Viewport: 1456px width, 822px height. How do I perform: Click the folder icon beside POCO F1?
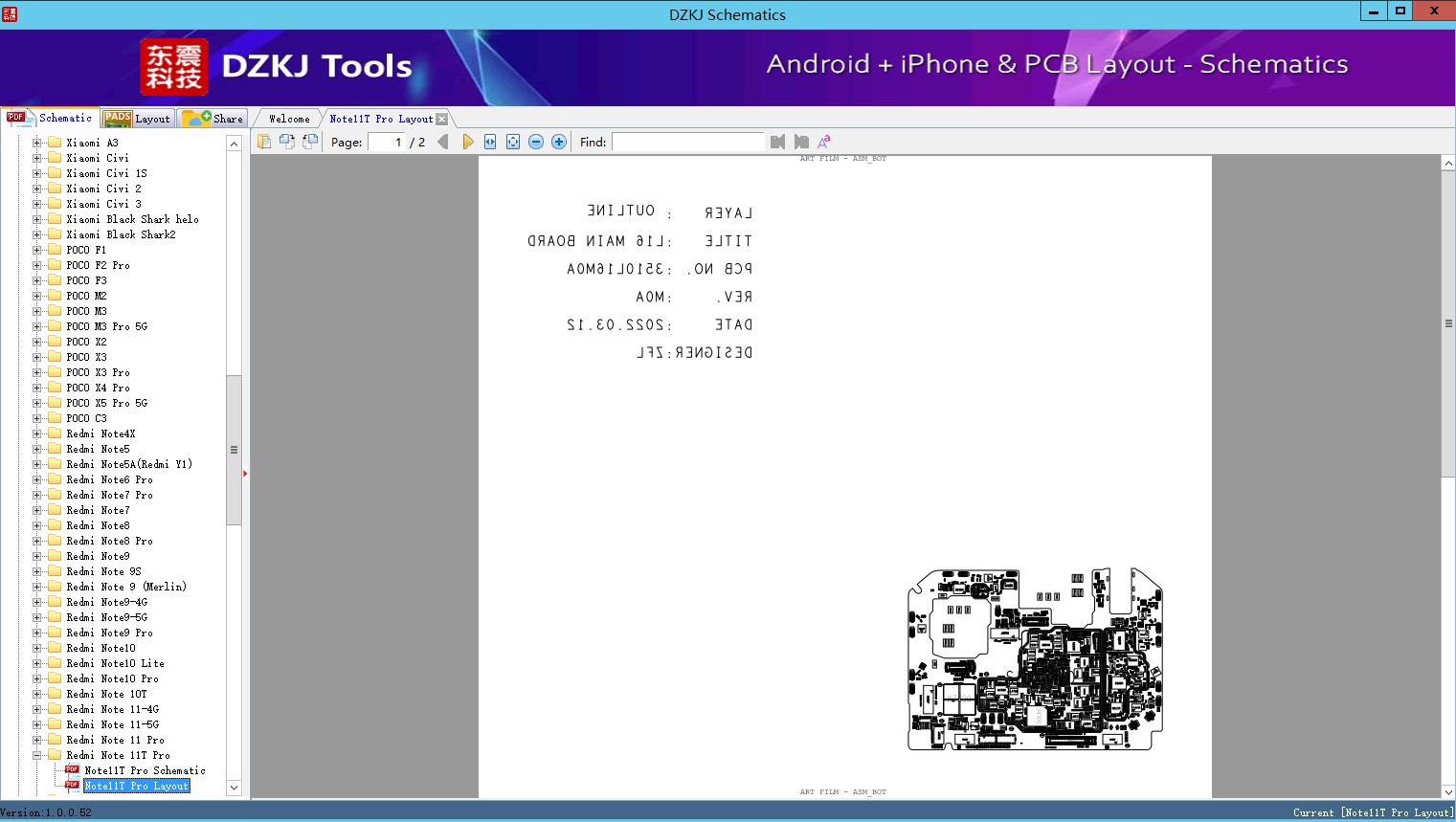55,250
